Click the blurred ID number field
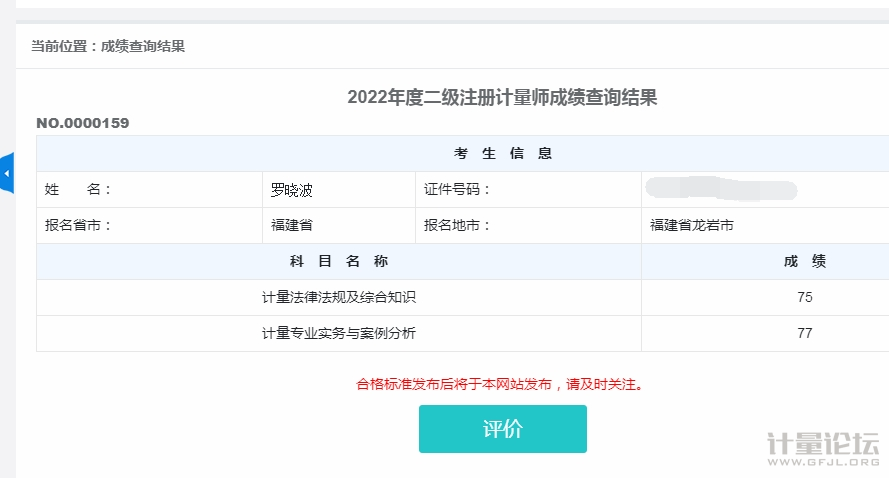 (x=720, y=189)
